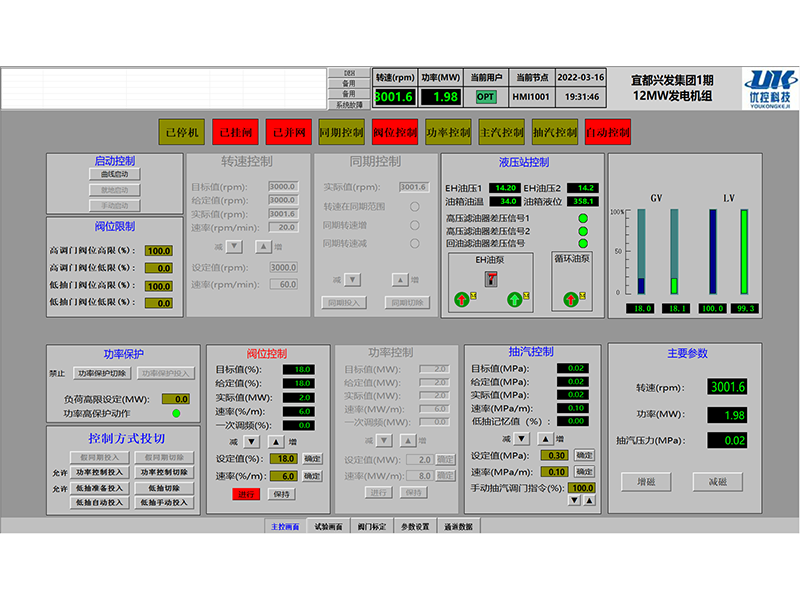Viewport: 800px width, 600px height.
Task: Toggle the red 自动控制 mode tile
Action: click(608, 132)
